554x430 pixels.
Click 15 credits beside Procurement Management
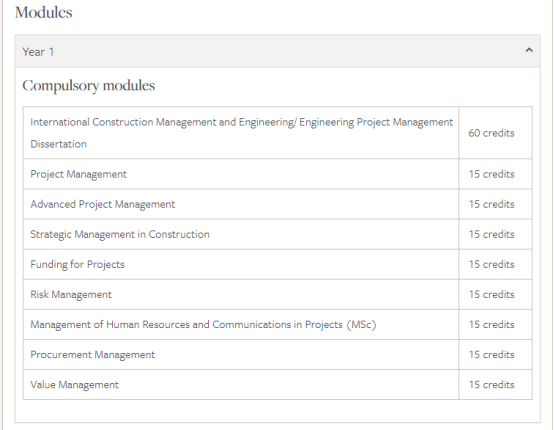[x=491, y=354]
